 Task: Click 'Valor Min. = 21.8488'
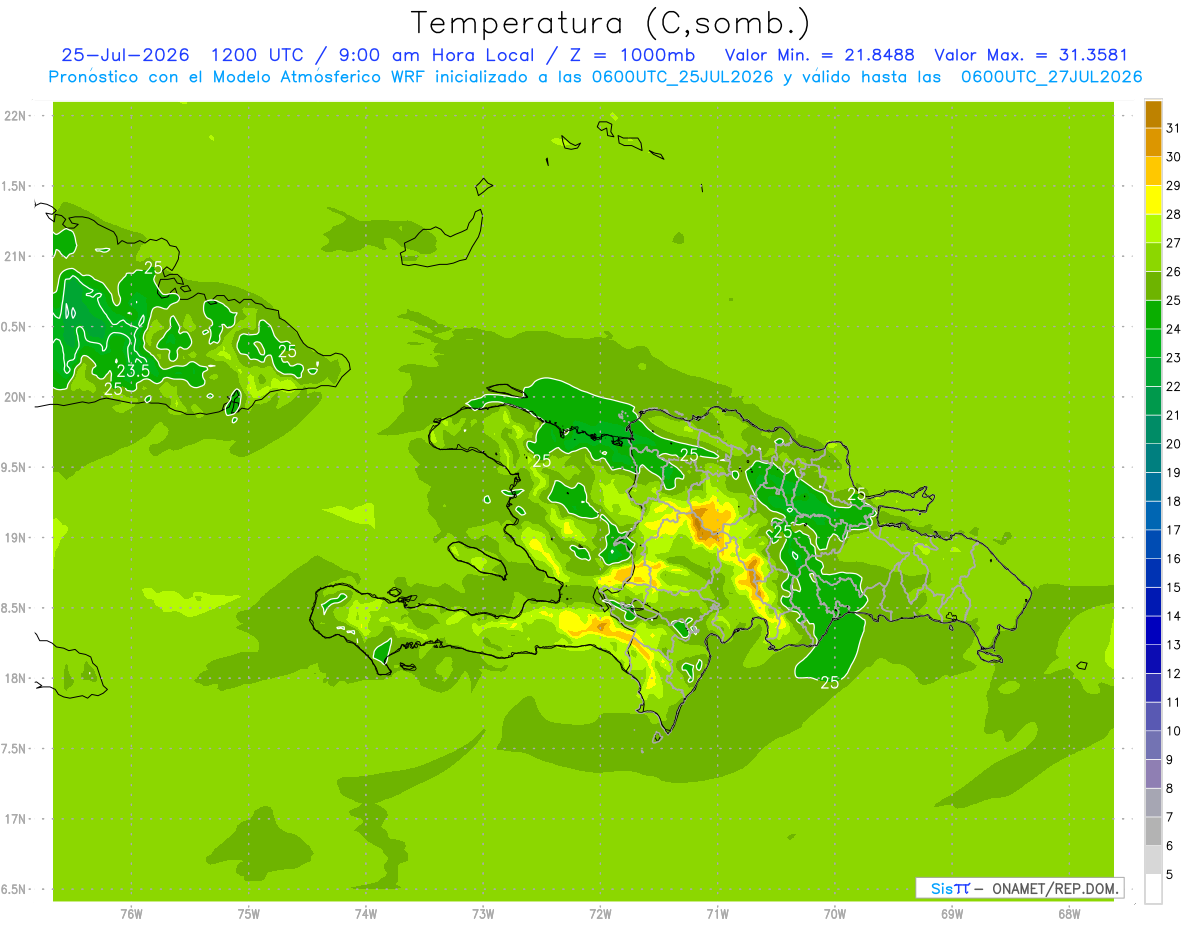[820, 56]
